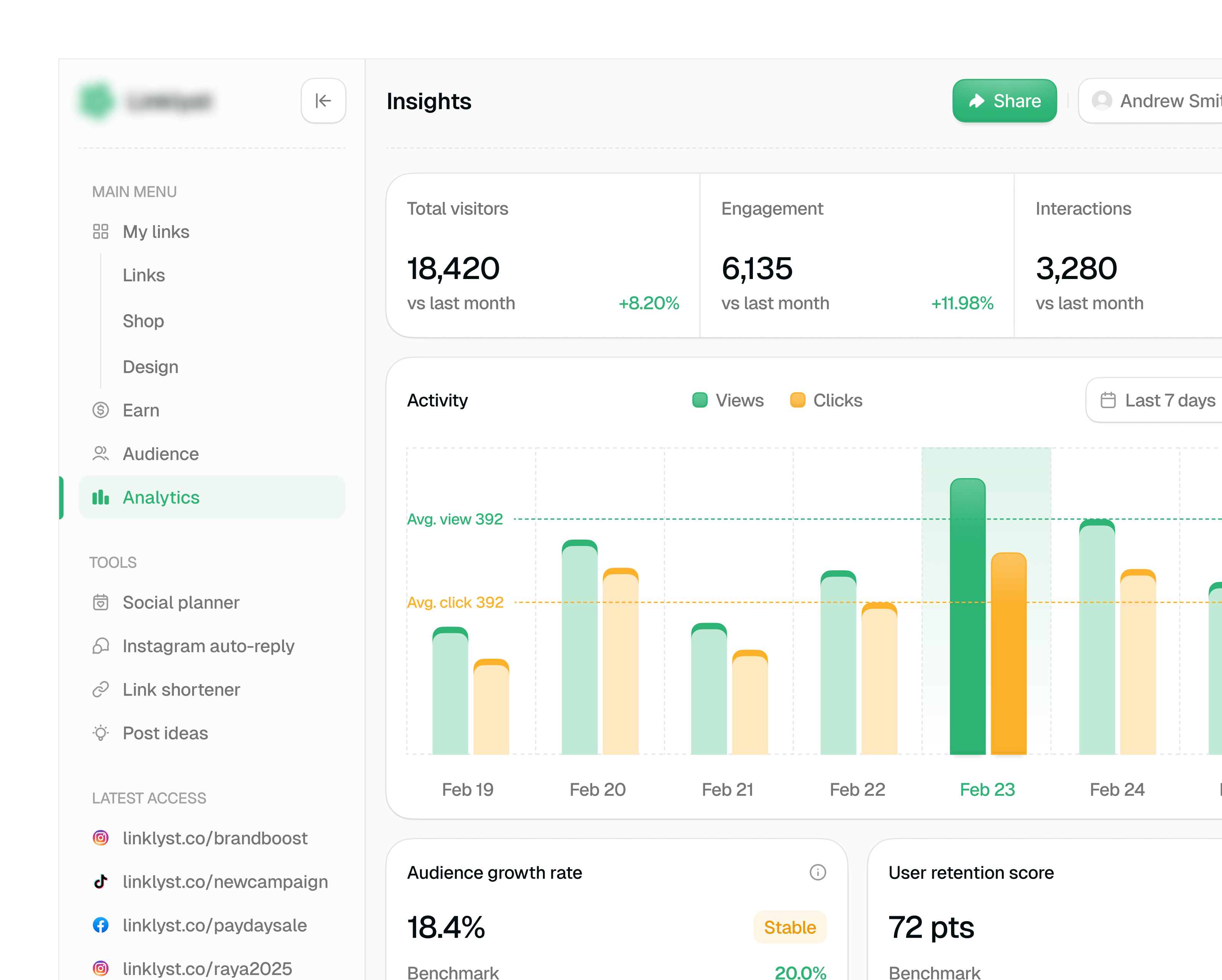Open the Andrew Smith account menu
The width and height of the screenshot is (1222, 980).
click(1151, 101)
